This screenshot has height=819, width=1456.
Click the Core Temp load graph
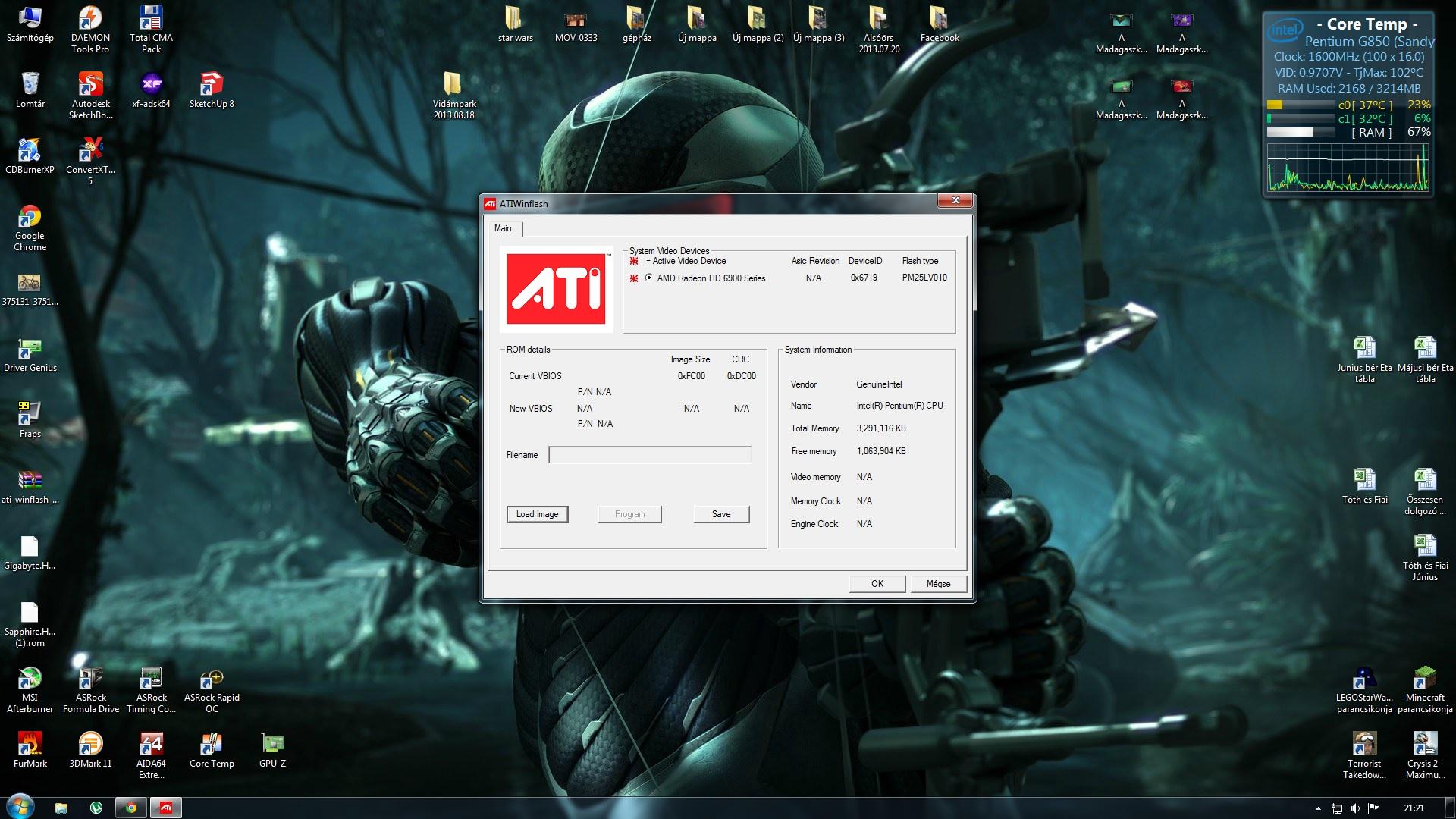[x=1348, y=168]
